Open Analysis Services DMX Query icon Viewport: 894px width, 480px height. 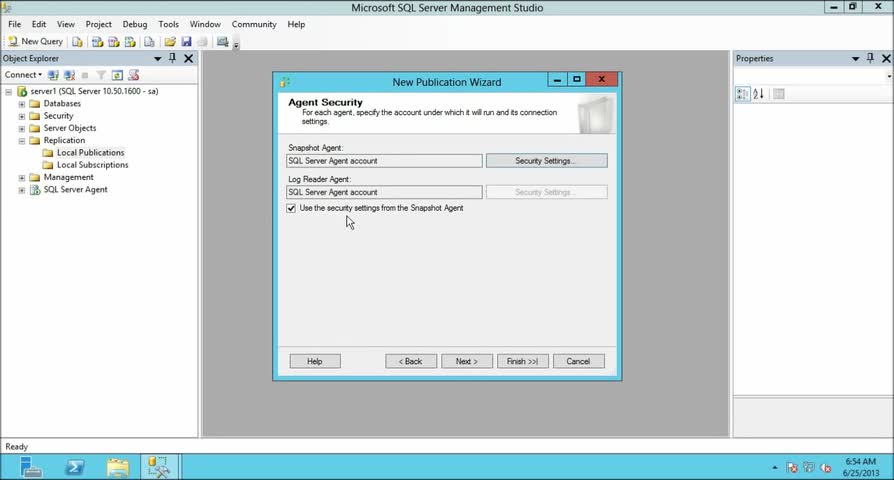tap(113, 42)
